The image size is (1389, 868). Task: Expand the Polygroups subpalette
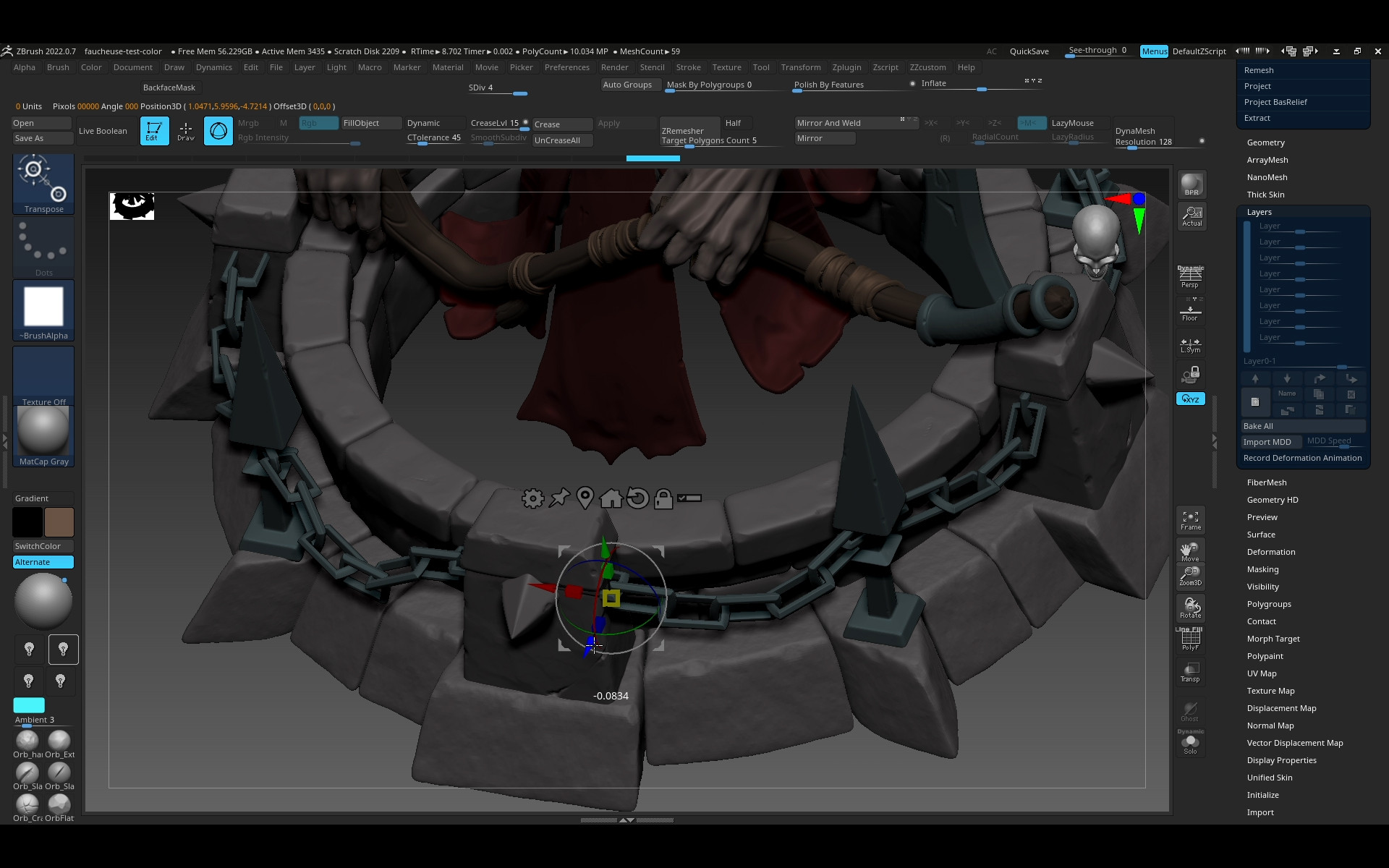tap(1268, 604)
